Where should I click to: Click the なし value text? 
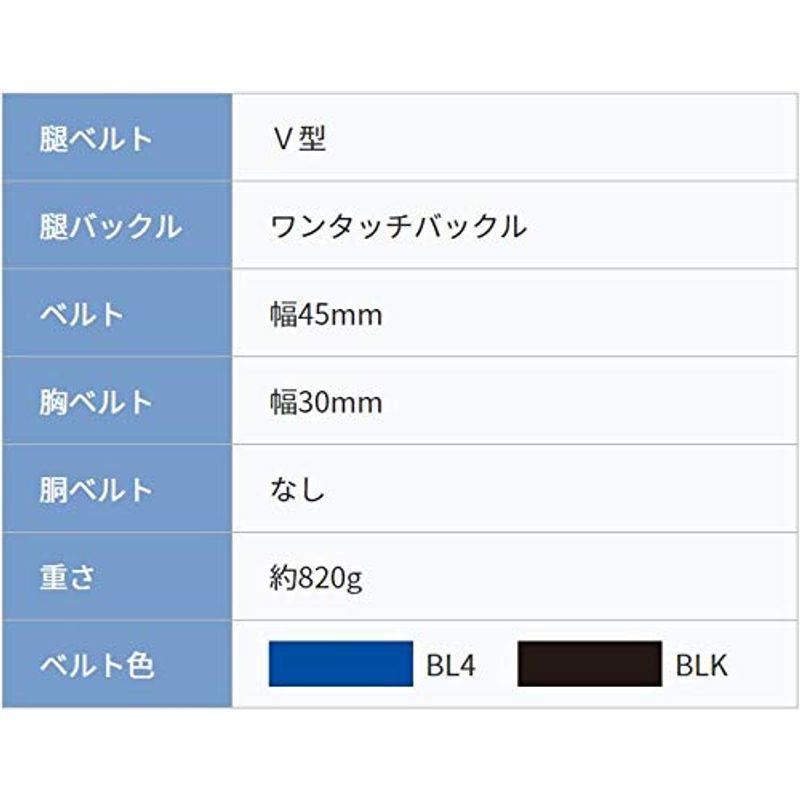297,489
